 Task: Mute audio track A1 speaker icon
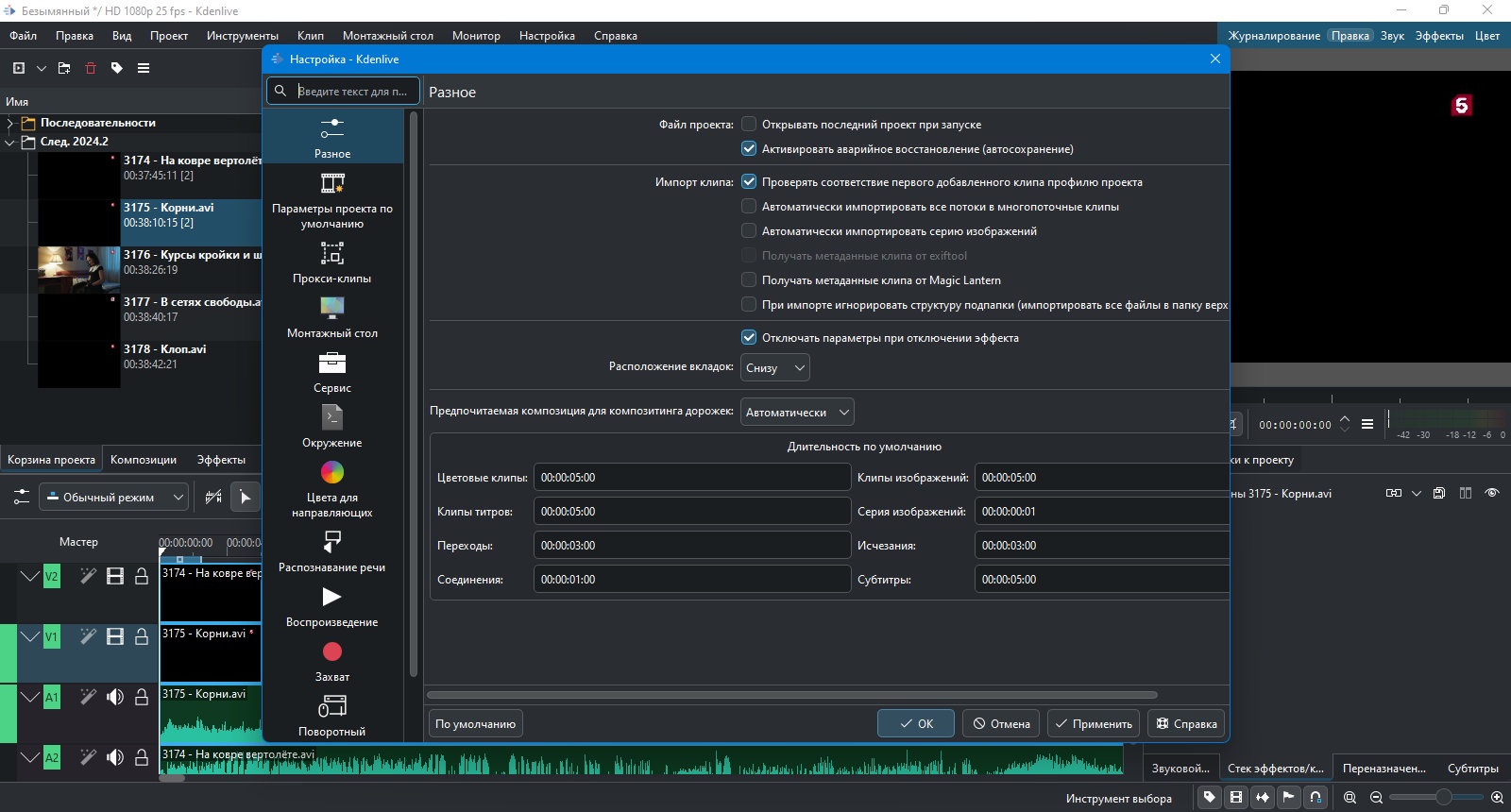coord(115,697)
